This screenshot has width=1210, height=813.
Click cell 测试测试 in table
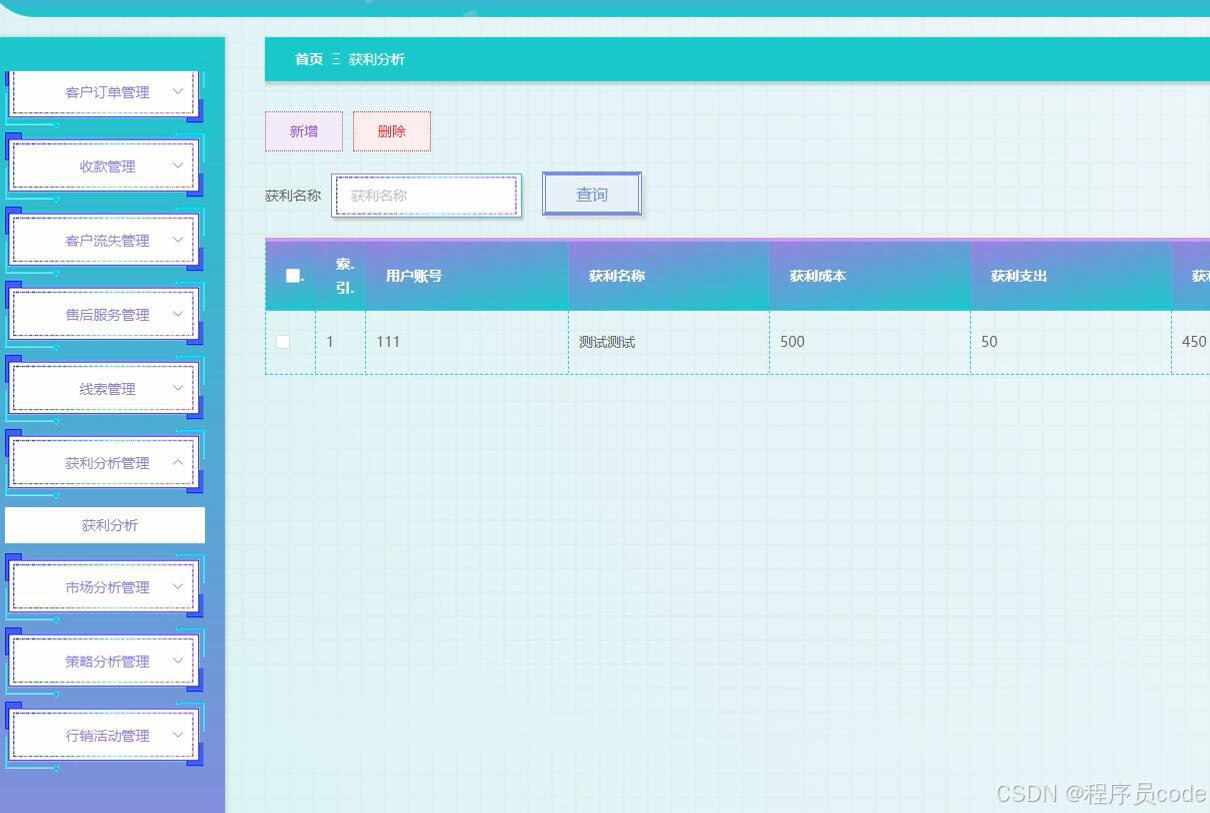tap(607, 342)
